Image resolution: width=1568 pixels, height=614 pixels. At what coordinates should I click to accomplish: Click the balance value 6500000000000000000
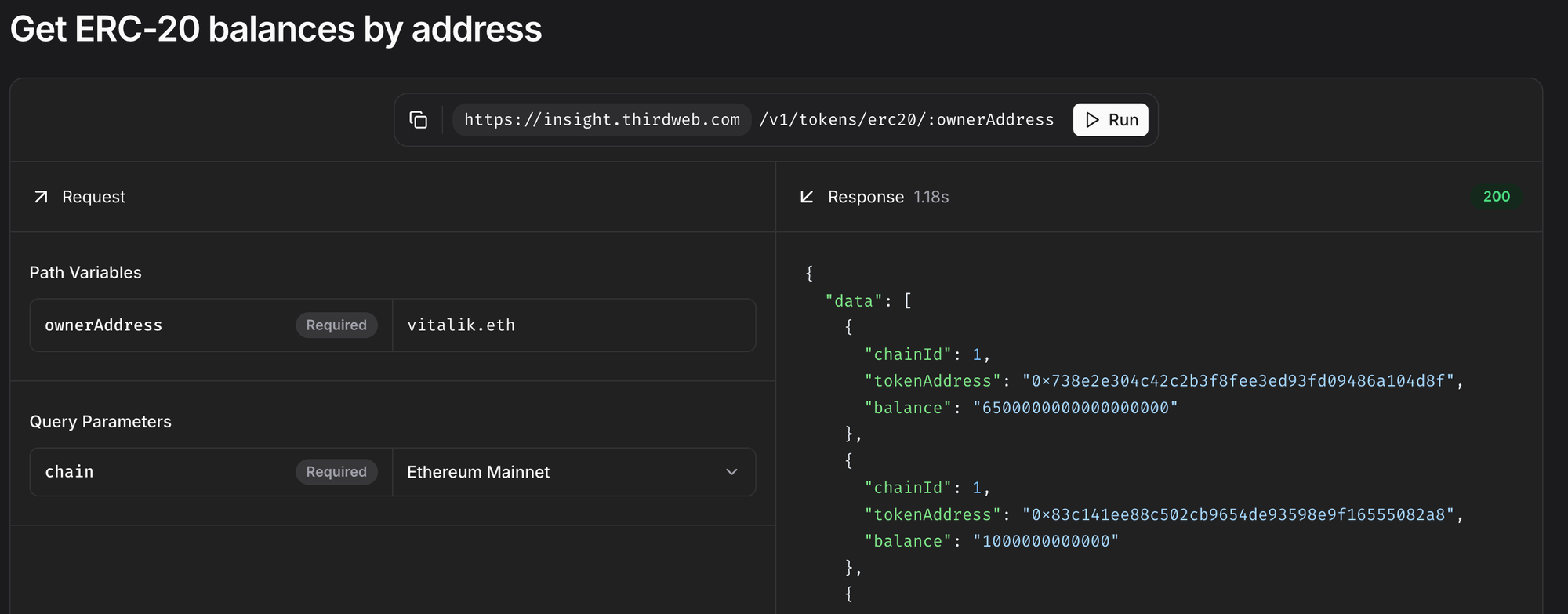[1075, 408]
